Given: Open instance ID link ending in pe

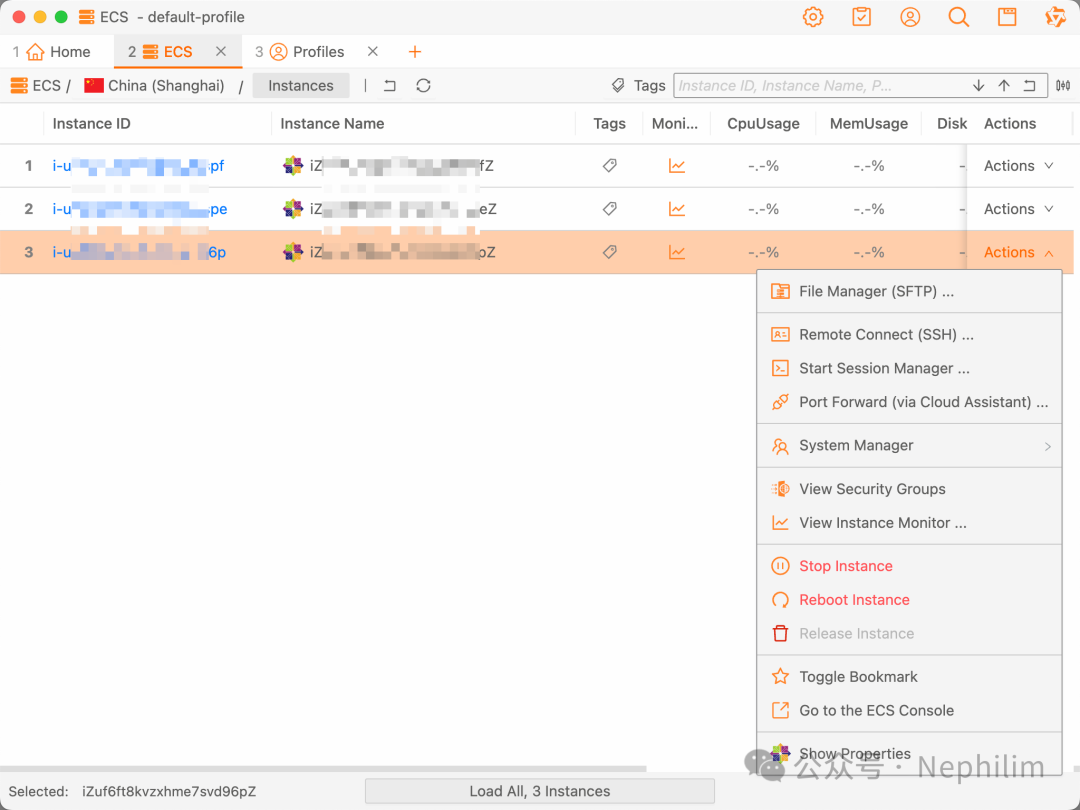Looking at the screenshot, I should (x=140, y=209).
